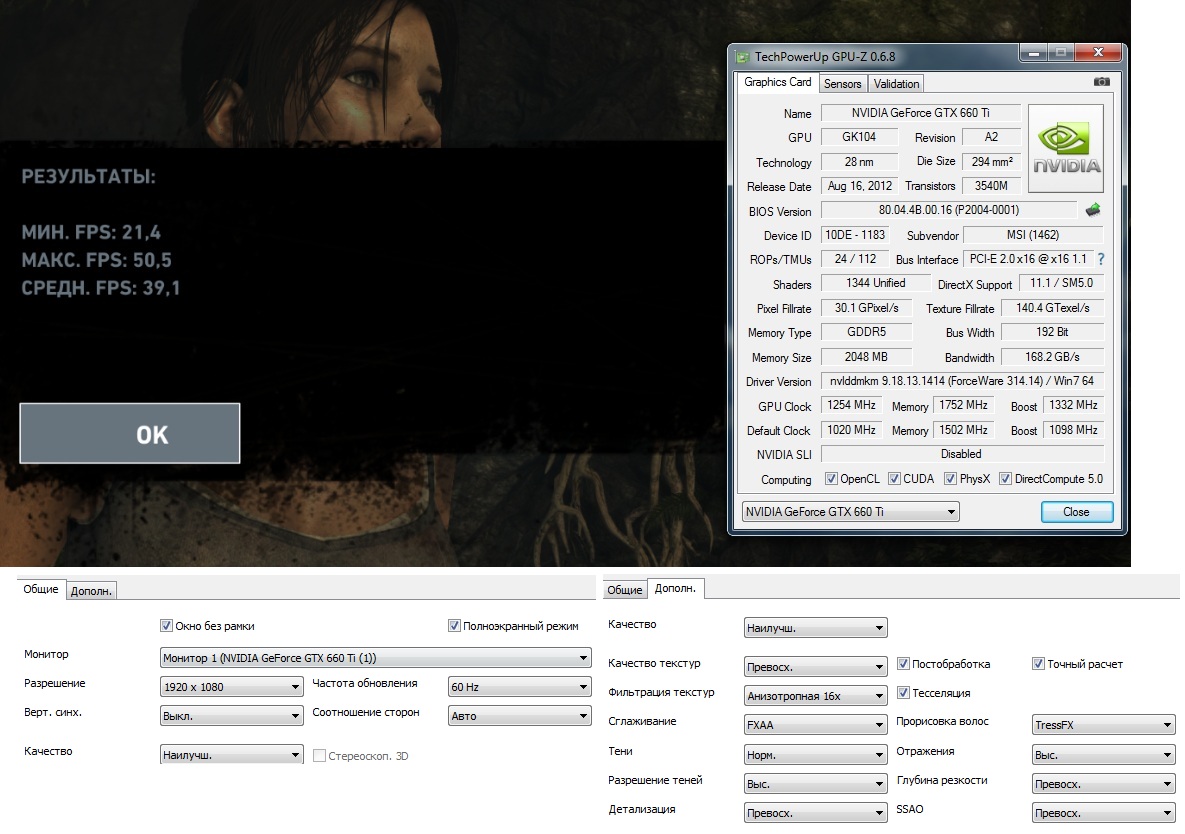
Task: Open the SSAO dropdown
Action: coord(1103,813)
